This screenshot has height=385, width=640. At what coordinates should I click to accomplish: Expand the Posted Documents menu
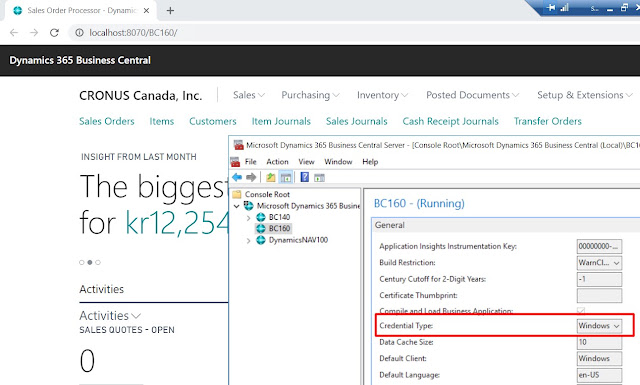[473, 95]
